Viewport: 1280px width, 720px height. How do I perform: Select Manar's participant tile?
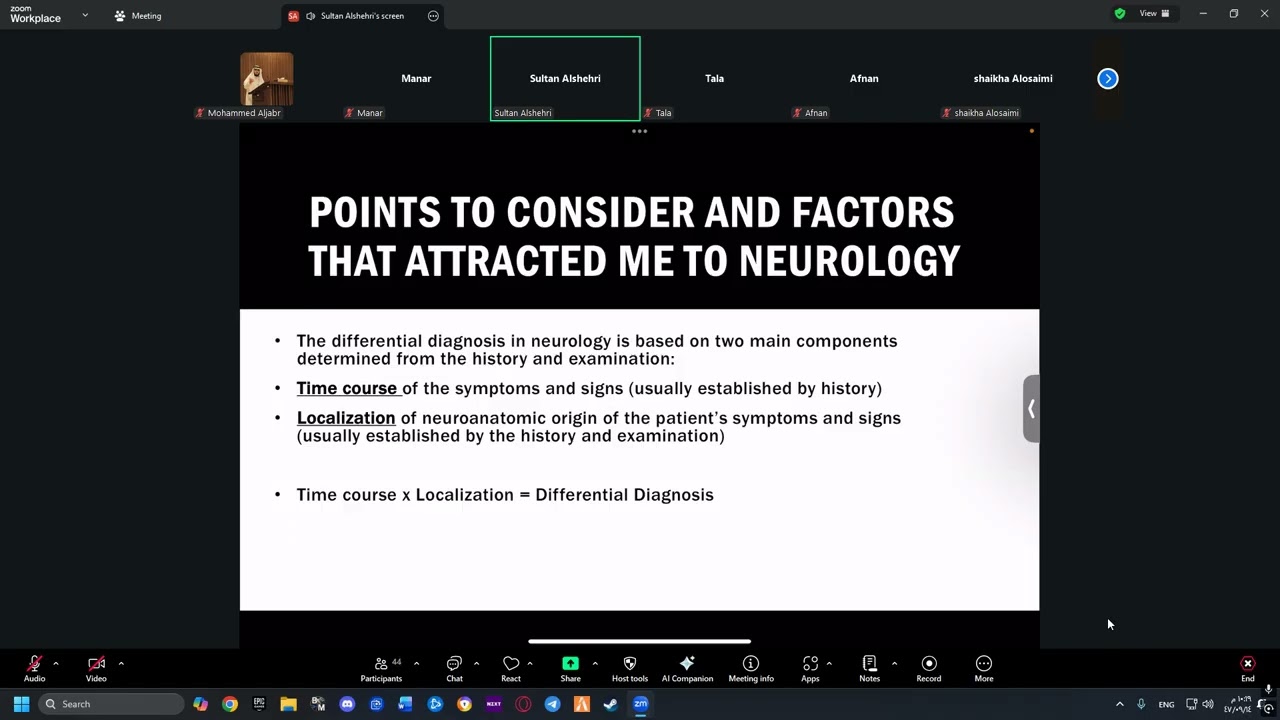416,78
